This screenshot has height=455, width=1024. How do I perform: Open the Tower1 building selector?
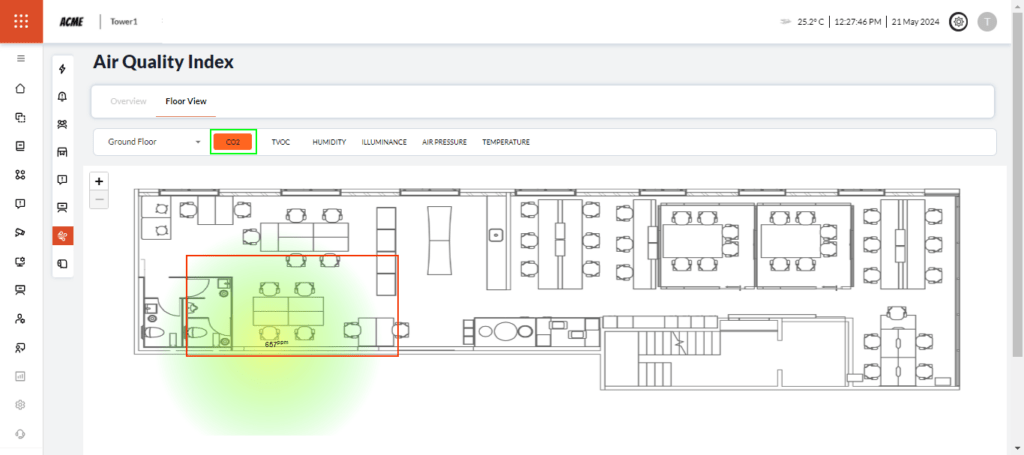123,21
